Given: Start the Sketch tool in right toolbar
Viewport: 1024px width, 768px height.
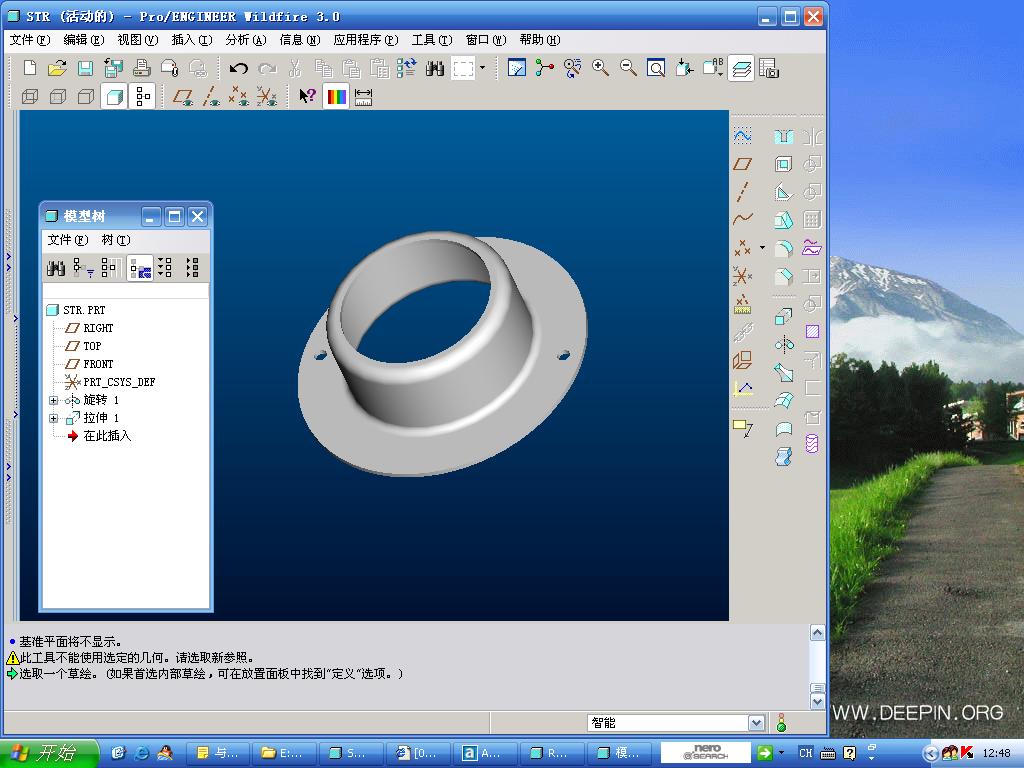Looking at the screenshot, I should click(743, 136).
